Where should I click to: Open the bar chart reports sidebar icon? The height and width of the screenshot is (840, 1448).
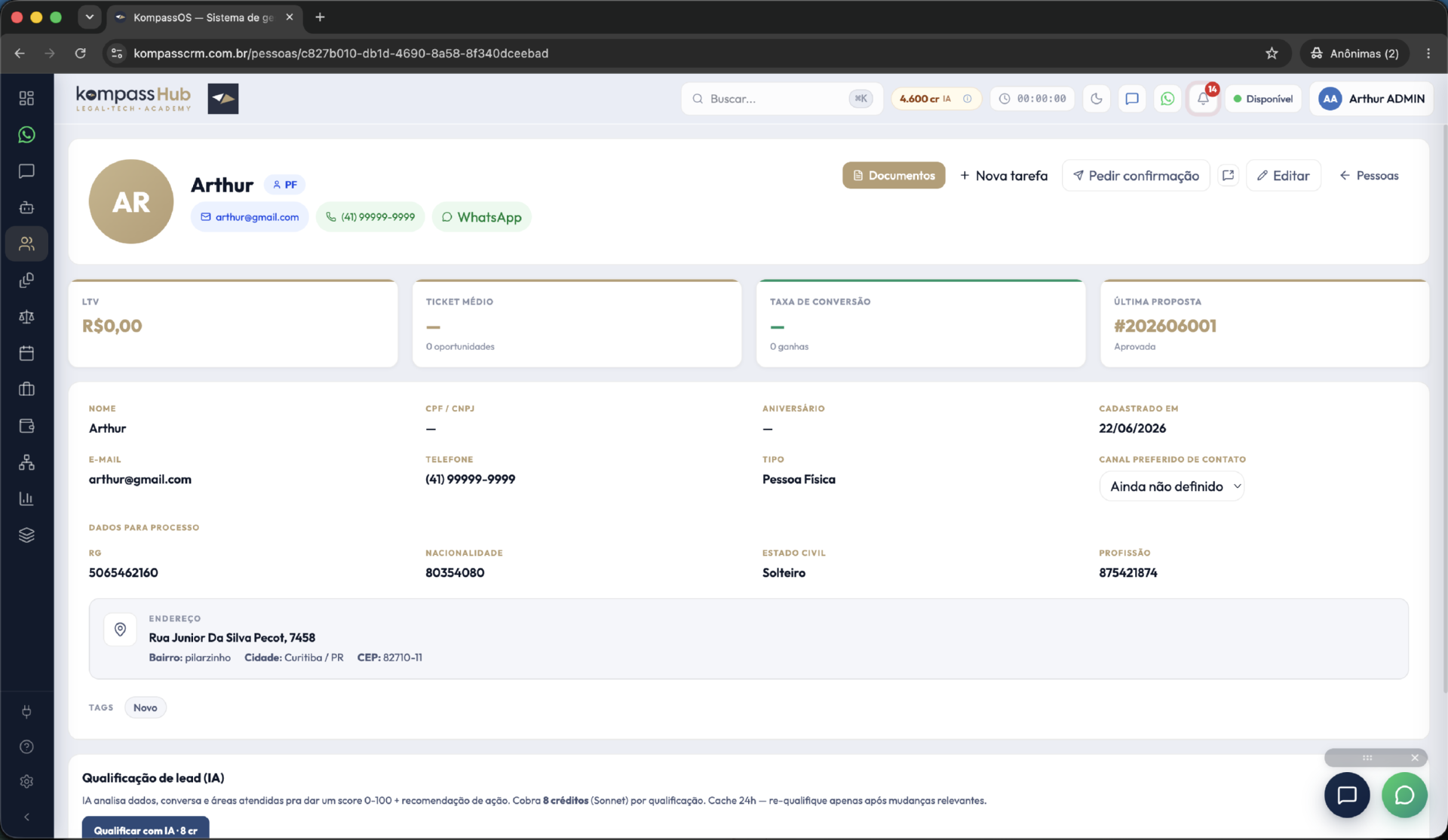[26, 498]
